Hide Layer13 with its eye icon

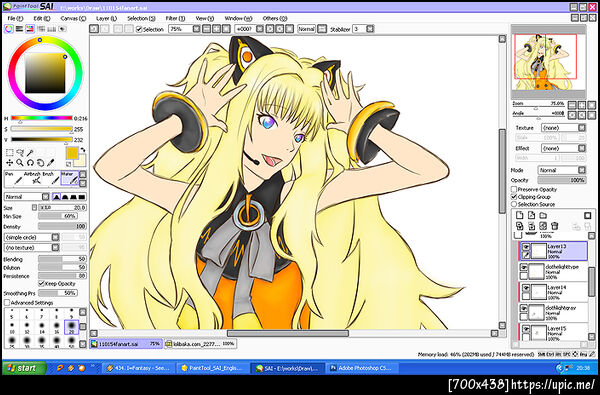(526, 247)
